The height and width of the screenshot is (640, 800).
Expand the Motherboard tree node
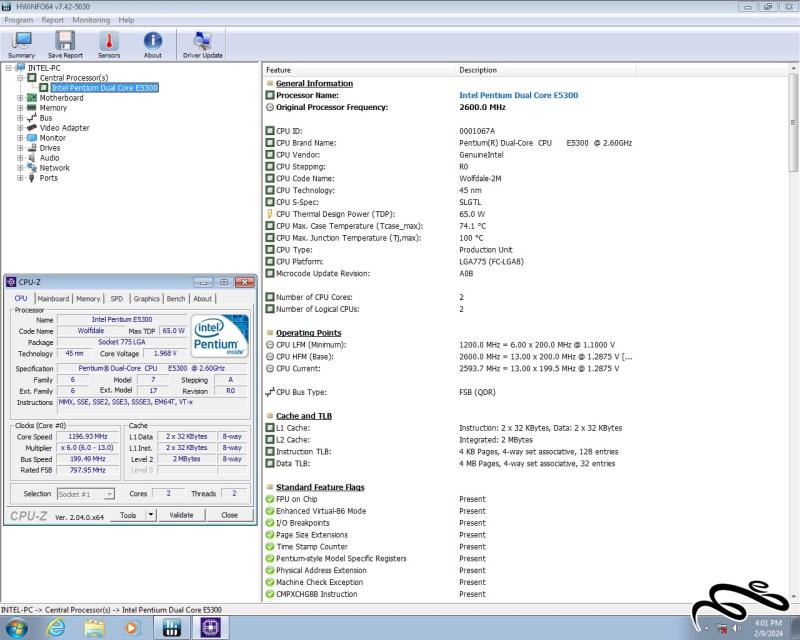click(x=20, y=97)
